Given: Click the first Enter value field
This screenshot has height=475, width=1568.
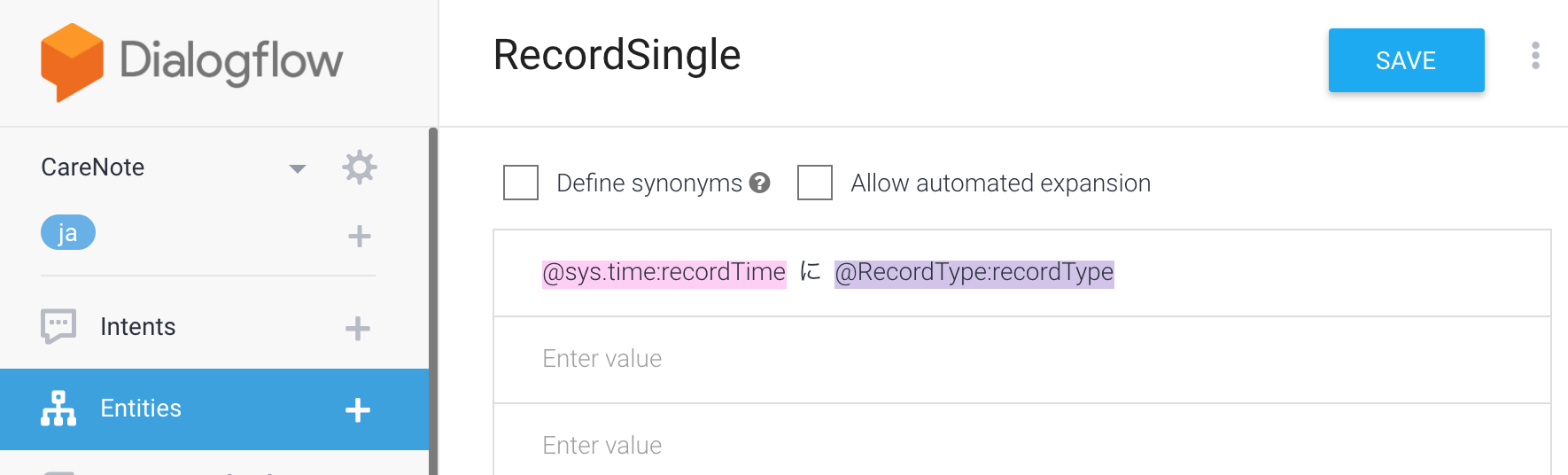Looking at the screenshot, I should coord(1022,360).
